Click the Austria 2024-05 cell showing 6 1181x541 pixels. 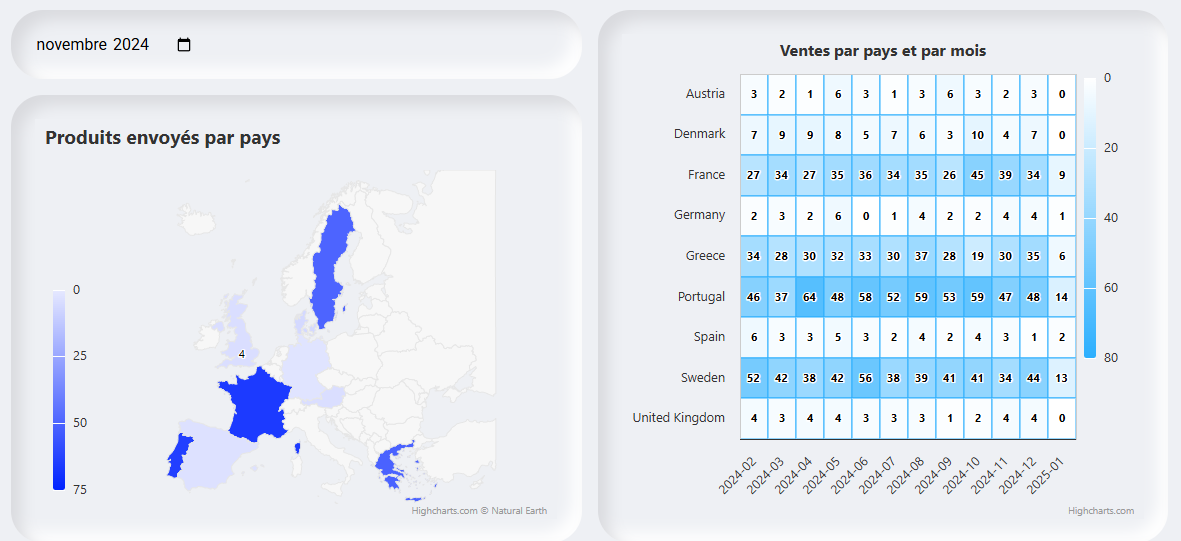click(x=838, y=94)
